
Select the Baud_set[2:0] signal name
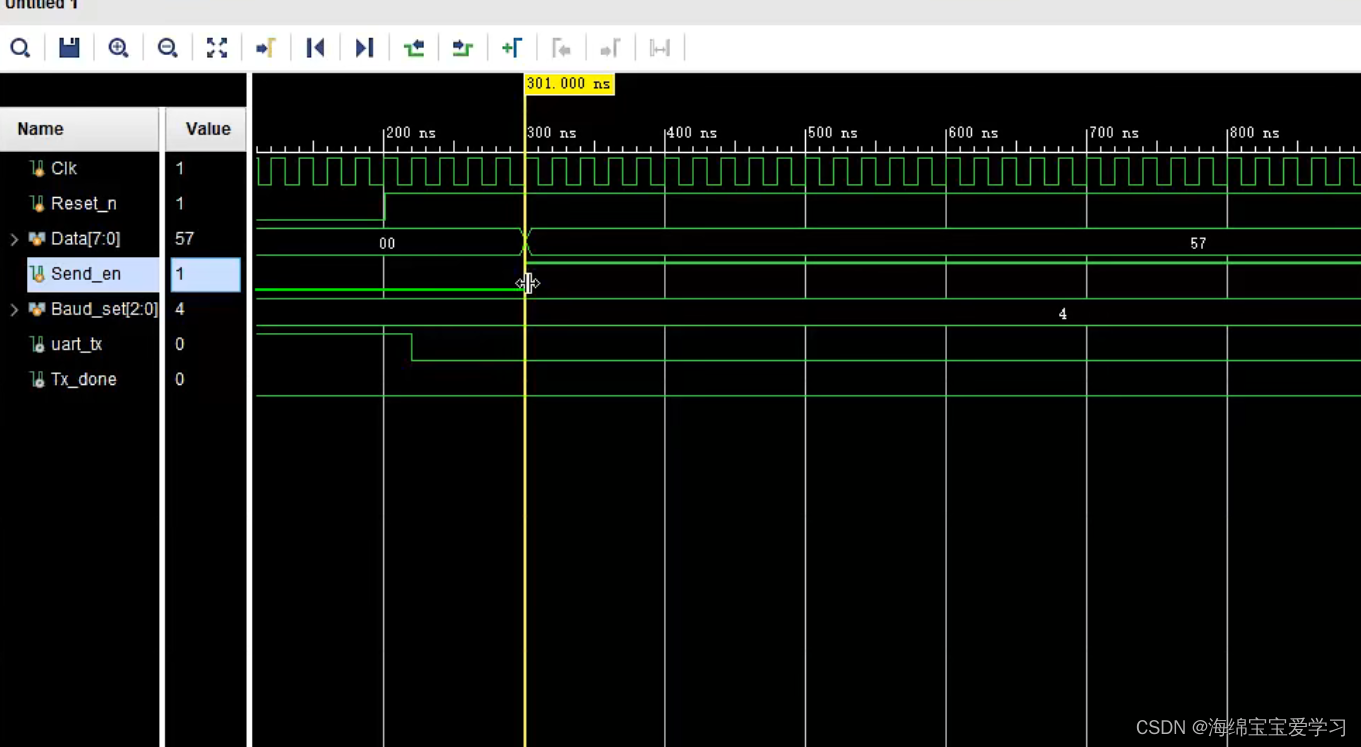point(104,309)
